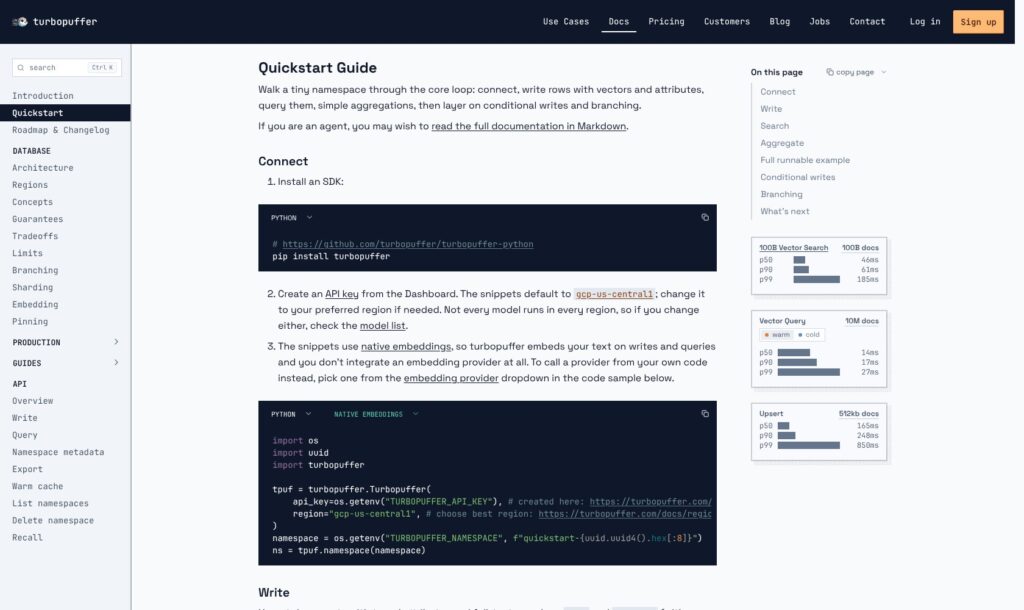1024x610 pixels.
Task: Click the Log in link
Action: coord(925,22)
